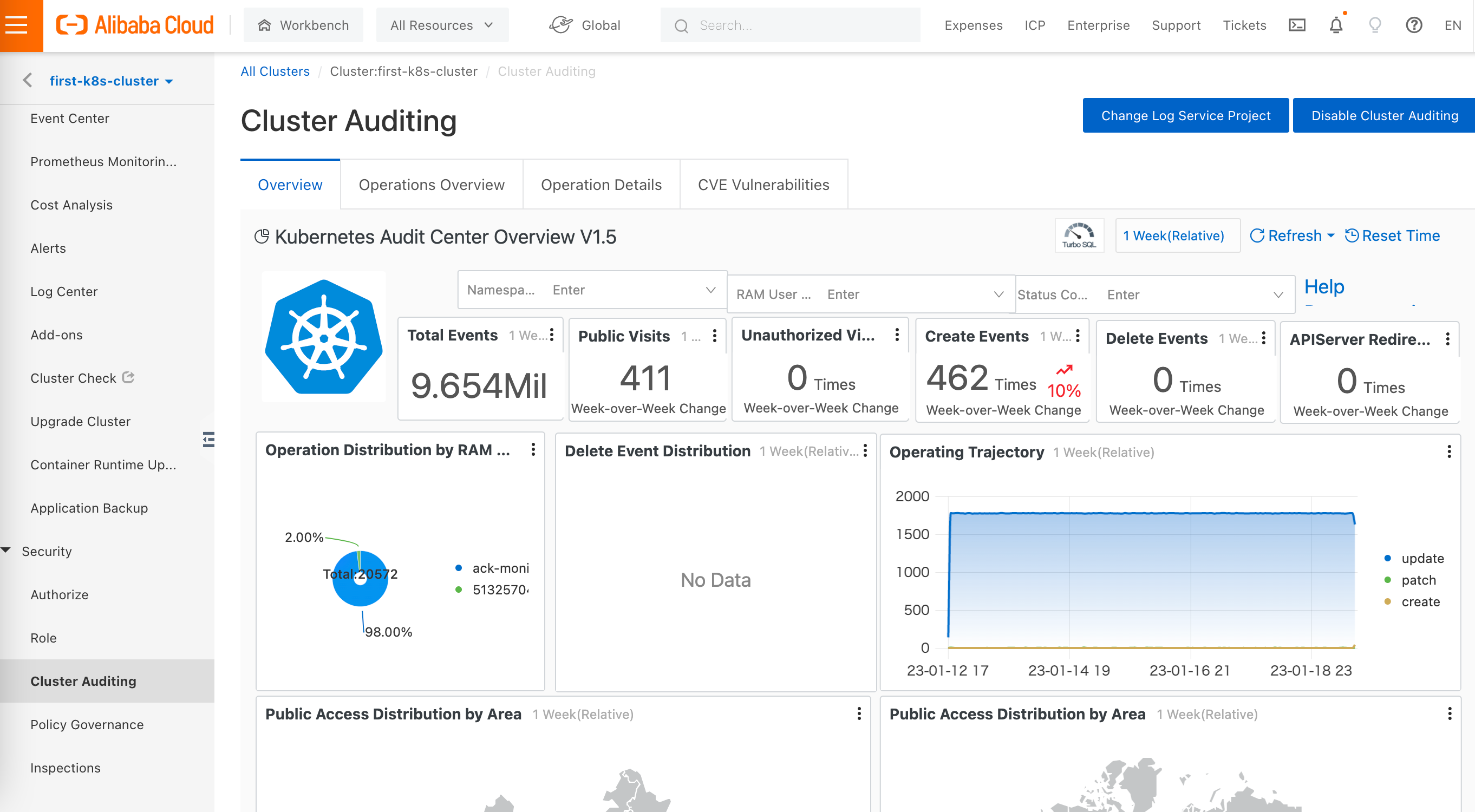Open Total Events card options menu

551,335
